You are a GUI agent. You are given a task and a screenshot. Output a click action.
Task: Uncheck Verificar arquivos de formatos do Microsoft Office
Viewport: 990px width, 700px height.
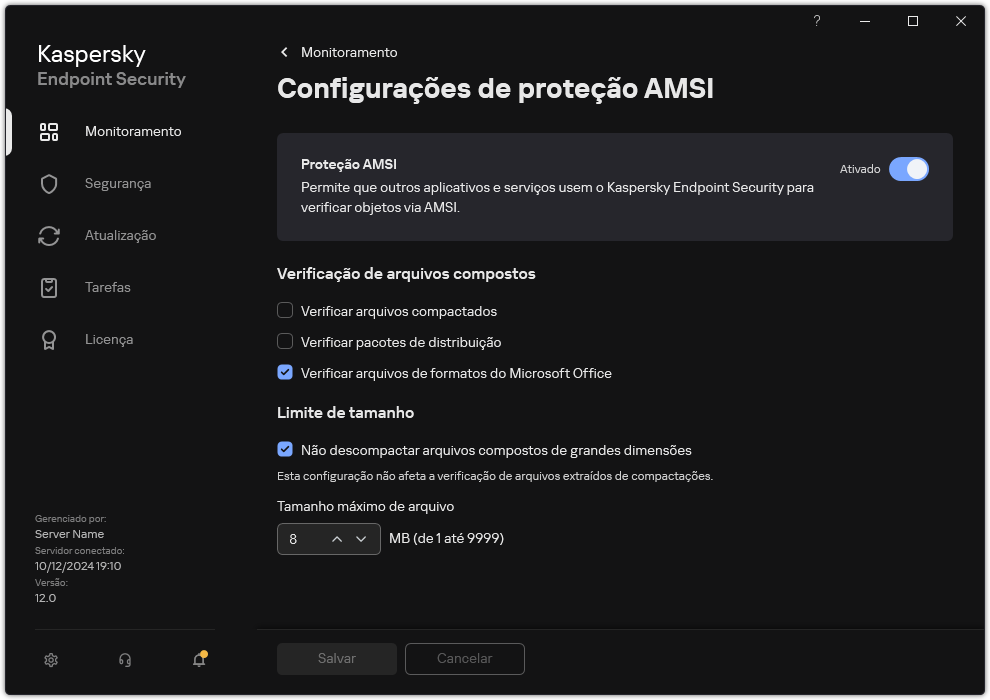(x=285, y=373)
